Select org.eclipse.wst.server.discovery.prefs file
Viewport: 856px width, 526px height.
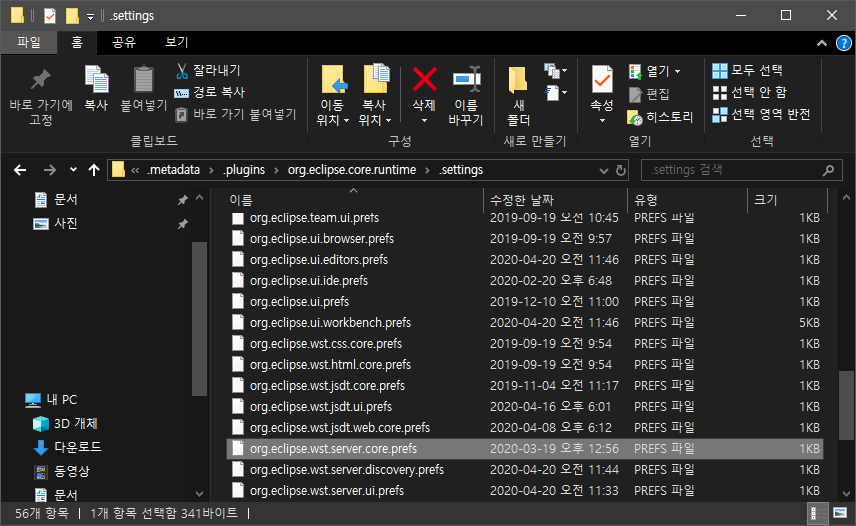click(x=525, y=470)
